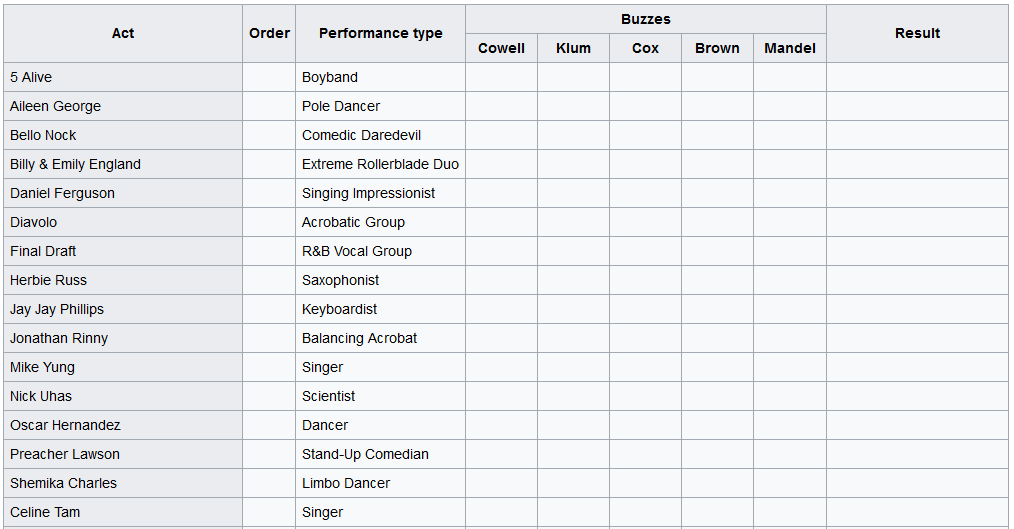1014x529 pixels.
Task: Click the Mandel column header
Action: tap(789, 48)
